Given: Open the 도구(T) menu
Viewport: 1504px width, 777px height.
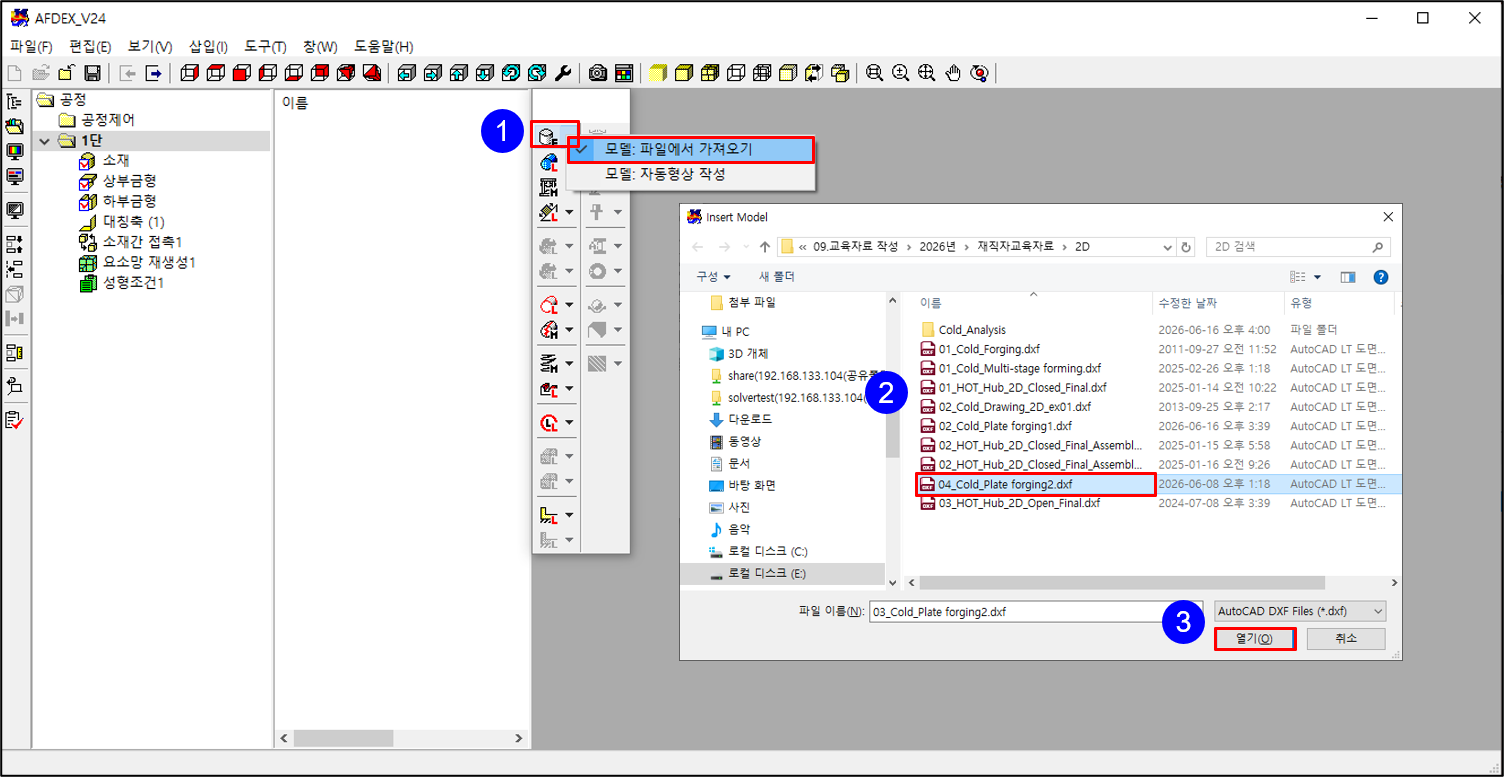Looking at the screenshot, I should coord(265,47).
